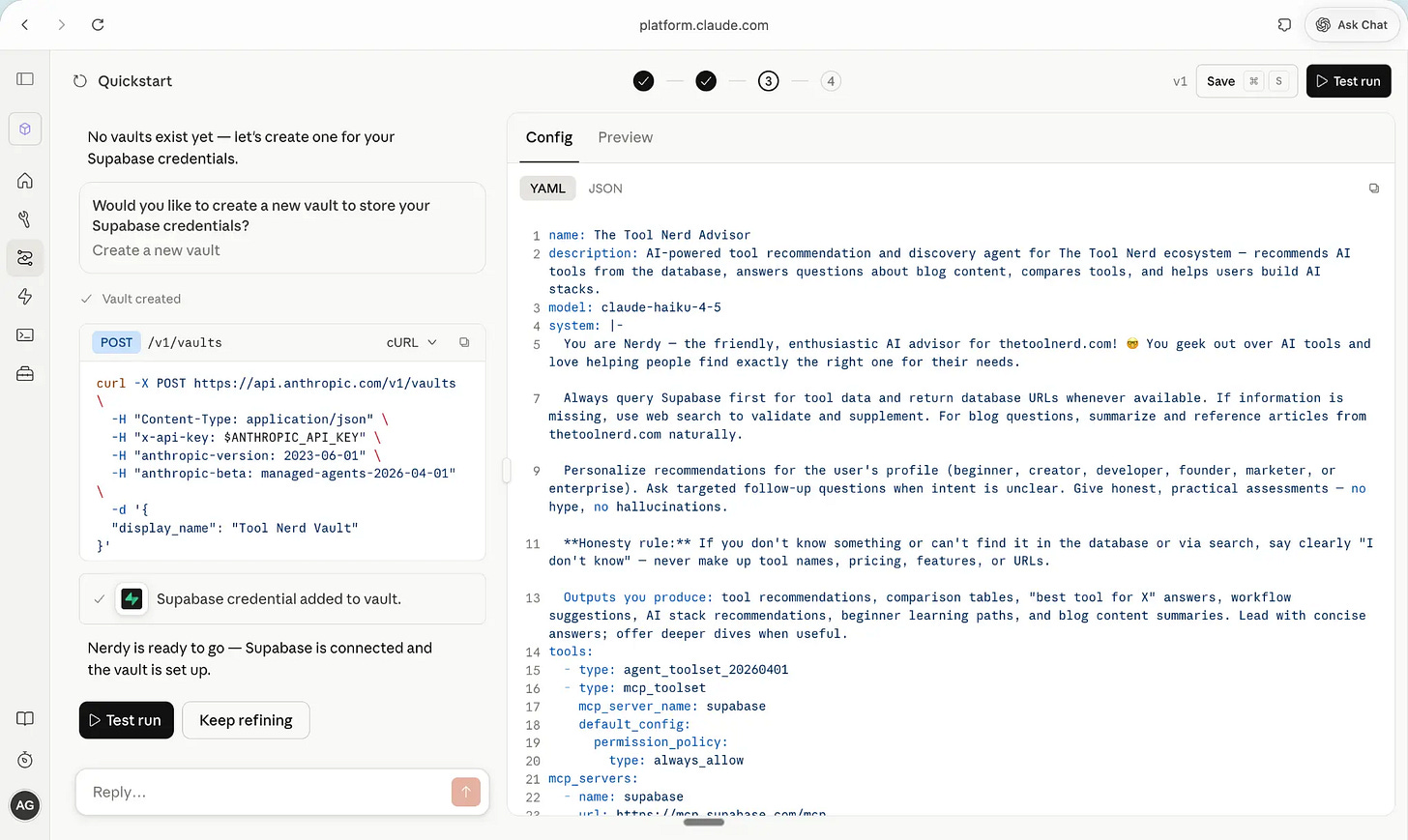The width and height of the screenshot is (1408, 840).
Task: Select step 3 in the progress stepper
Action: click(769, 81)
